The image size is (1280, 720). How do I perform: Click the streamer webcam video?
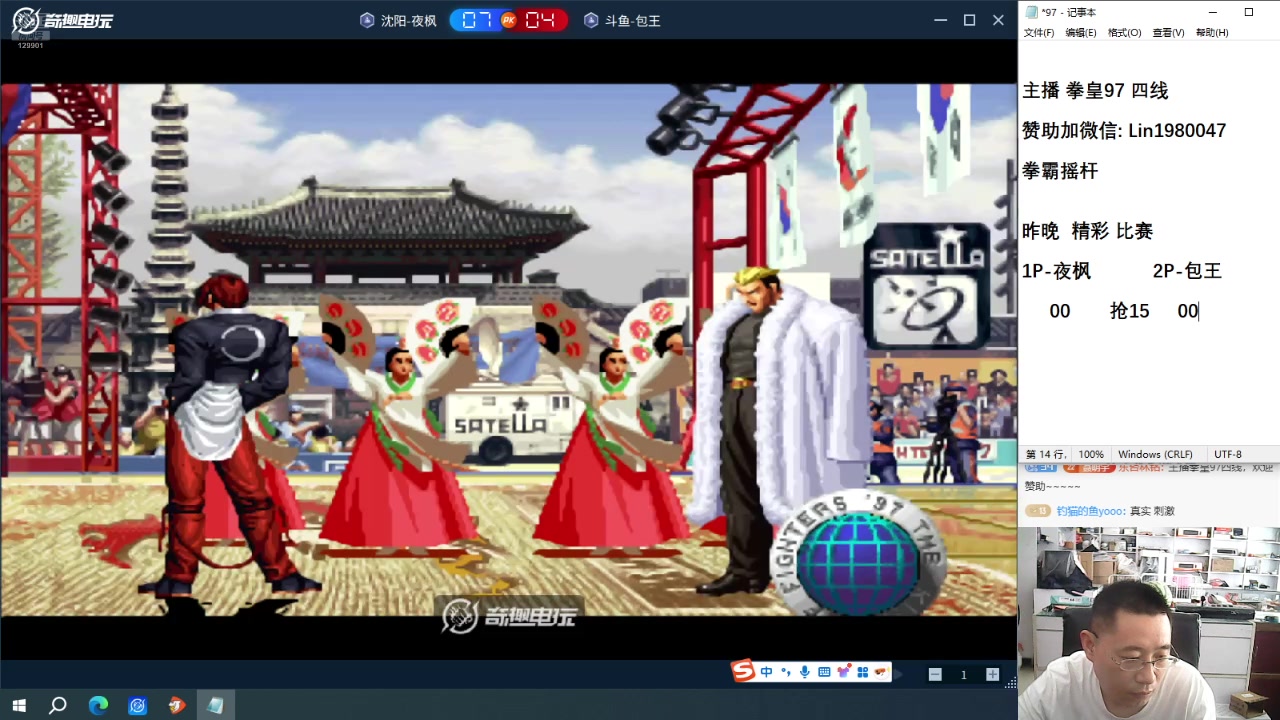tap(1149, 623)
